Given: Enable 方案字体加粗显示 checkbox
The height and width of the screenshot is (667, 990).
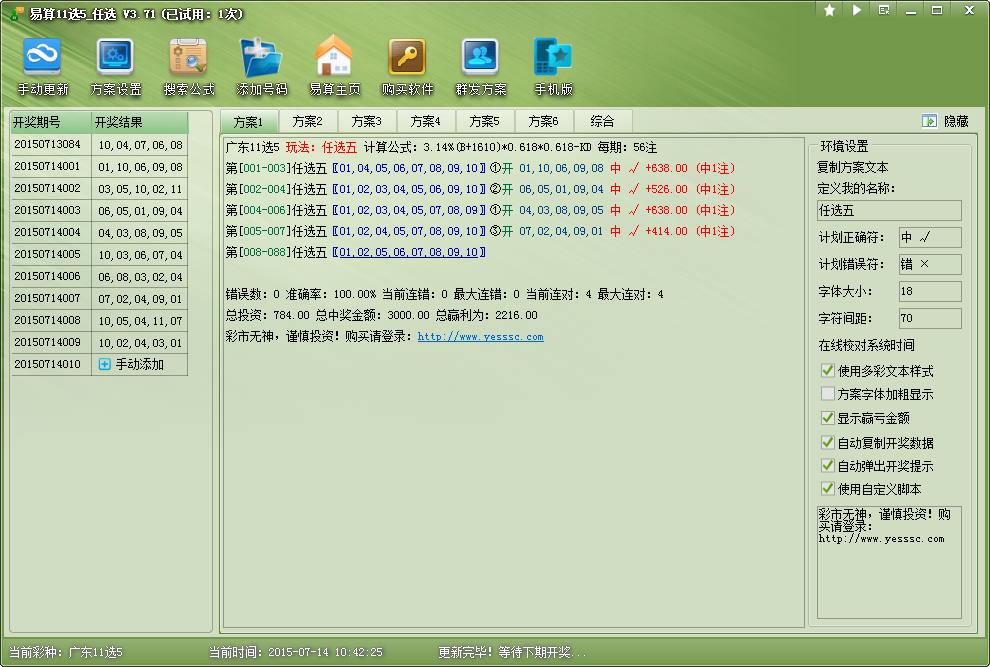Looking at the screenshot, I should point(827,394).
